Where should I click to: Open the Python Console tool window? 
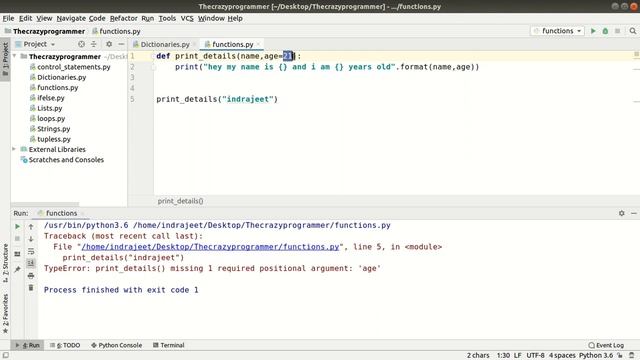[116, 345]
